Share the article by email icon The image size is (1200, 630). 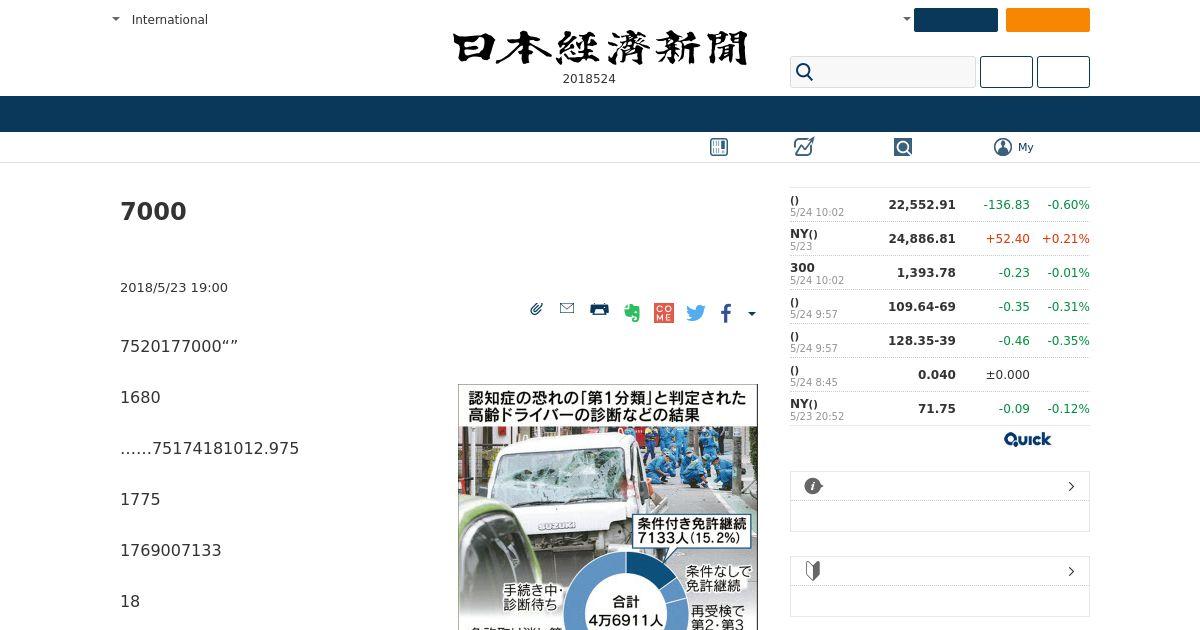(567, 308)
